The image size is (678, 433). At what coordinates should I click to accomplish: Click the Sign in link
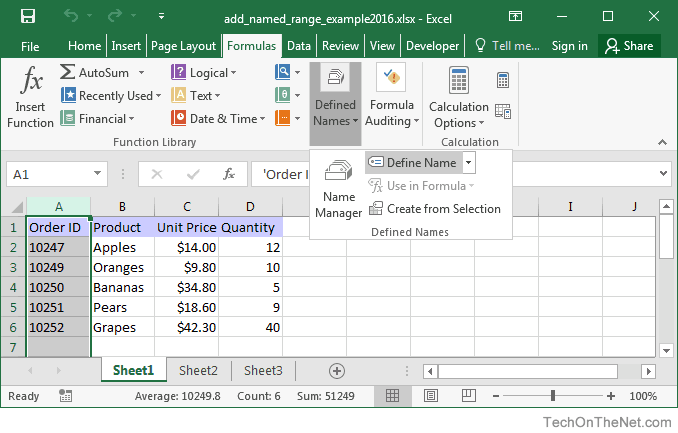569,46
